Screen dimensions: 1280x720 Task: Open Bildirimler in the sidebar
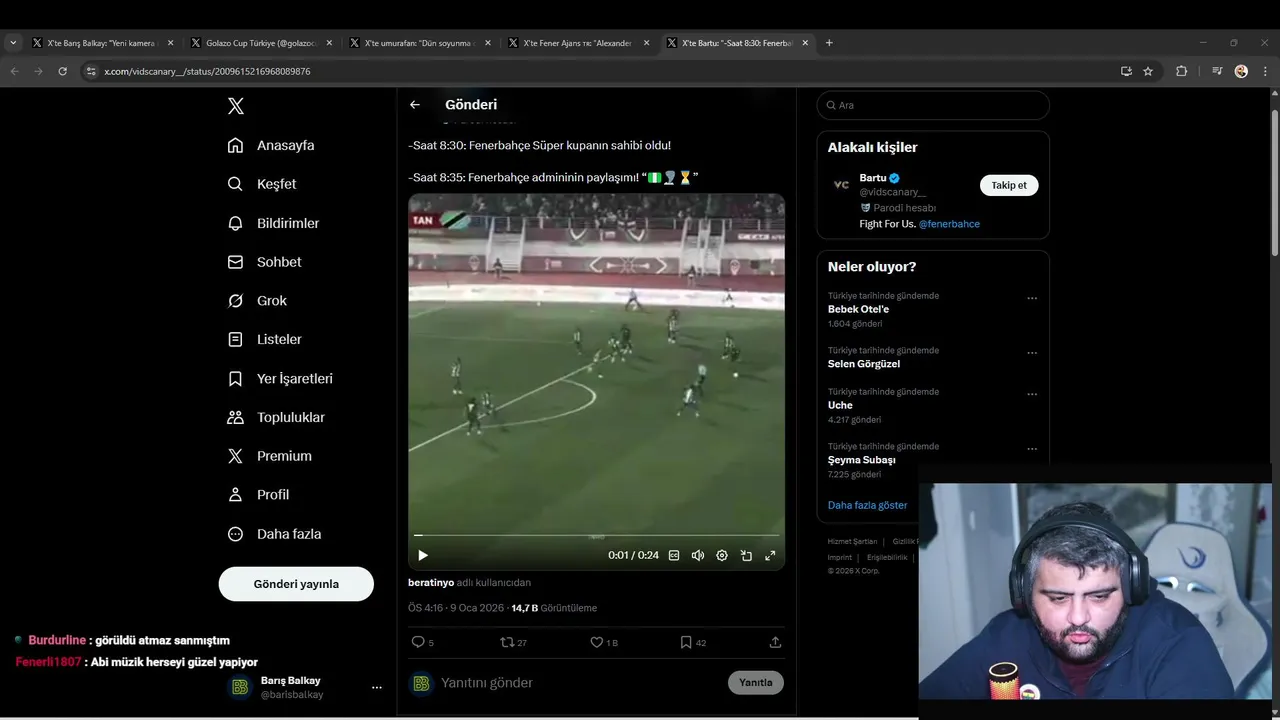273,223
